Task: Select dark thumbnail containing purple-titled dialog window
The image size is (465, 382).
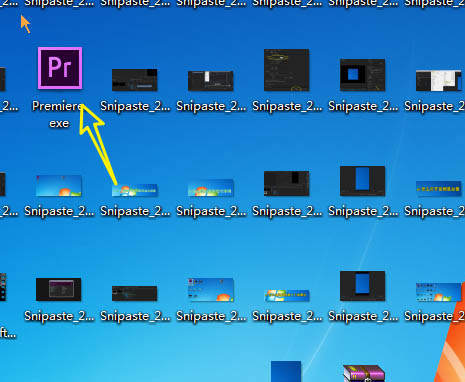Action: click(59, 289)
